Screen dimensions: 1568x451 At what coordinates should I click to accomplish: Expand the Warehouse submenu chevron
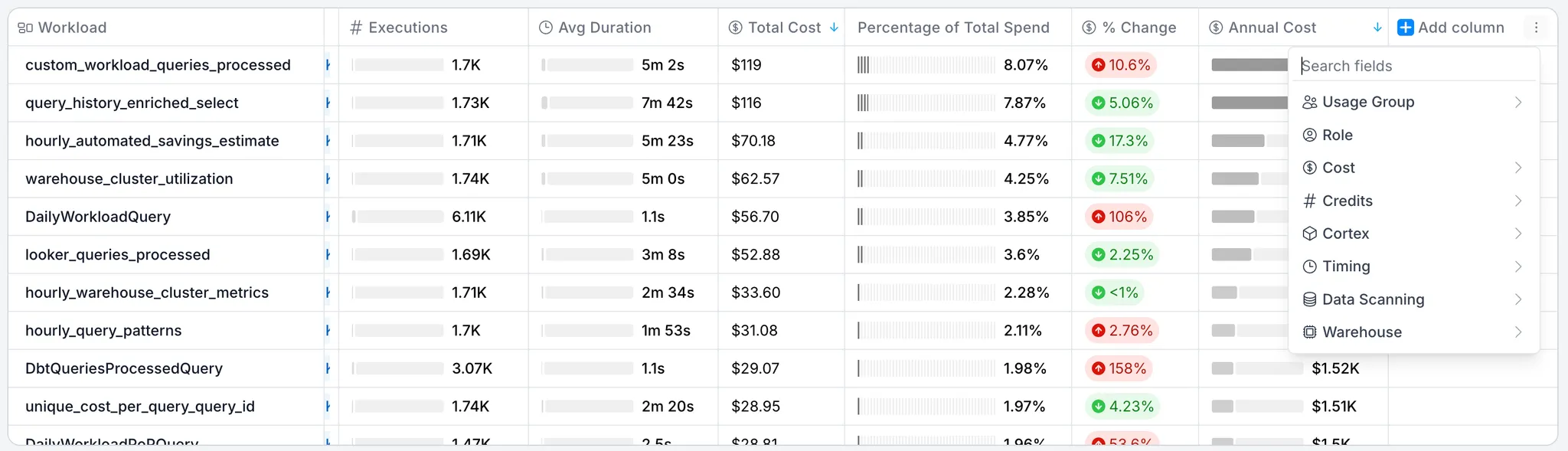(x=1517, y=332)
